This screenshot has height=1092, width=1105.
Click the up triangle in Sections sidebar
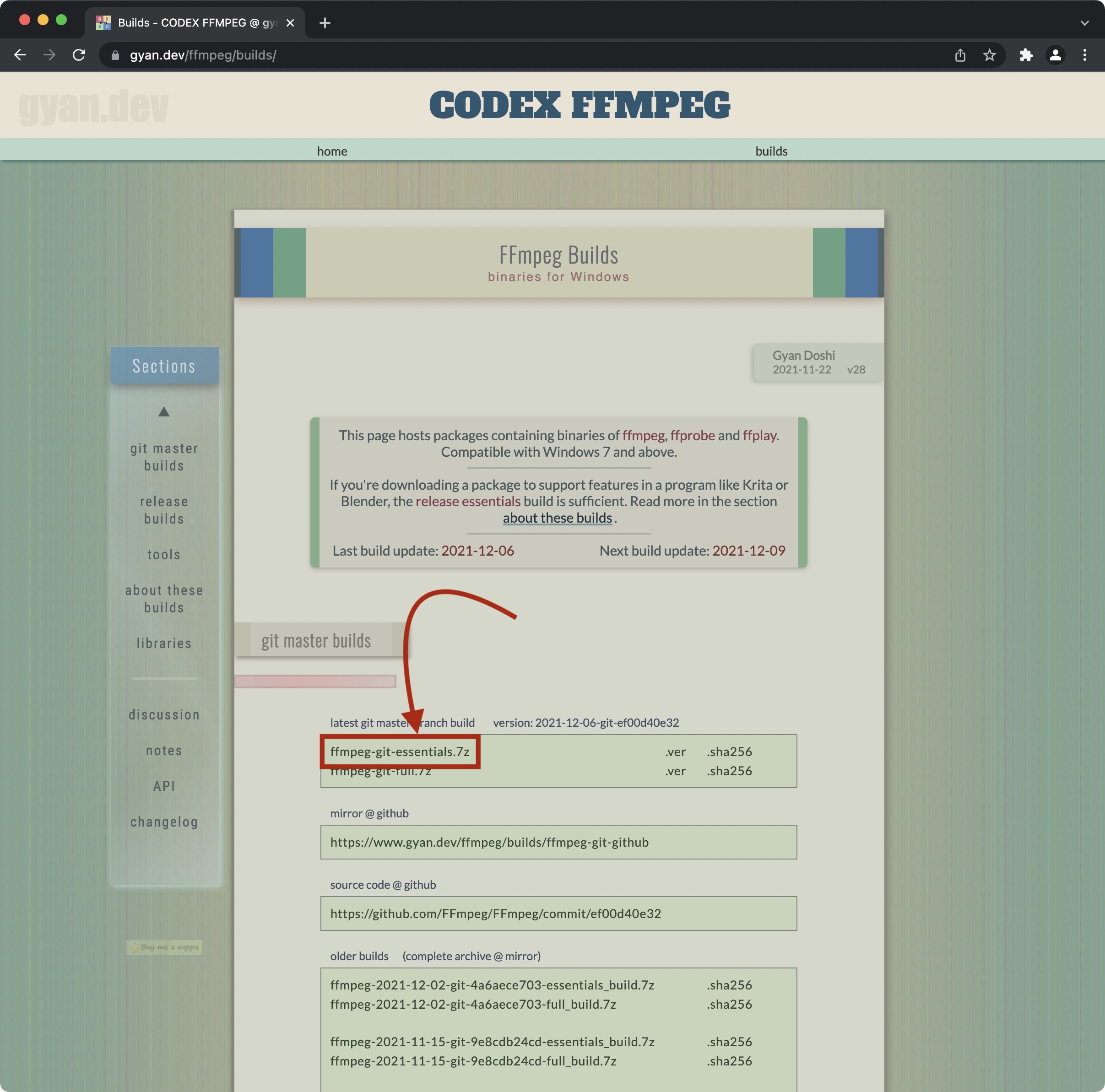pyautogui.click(x=163, y=411)
